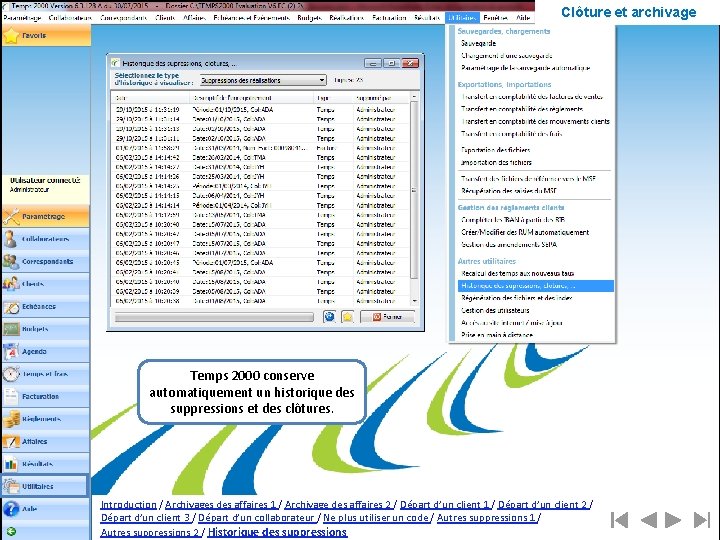Open the Règlements sidebar section
Screen dimensions: 720x540
coord(45,419)
